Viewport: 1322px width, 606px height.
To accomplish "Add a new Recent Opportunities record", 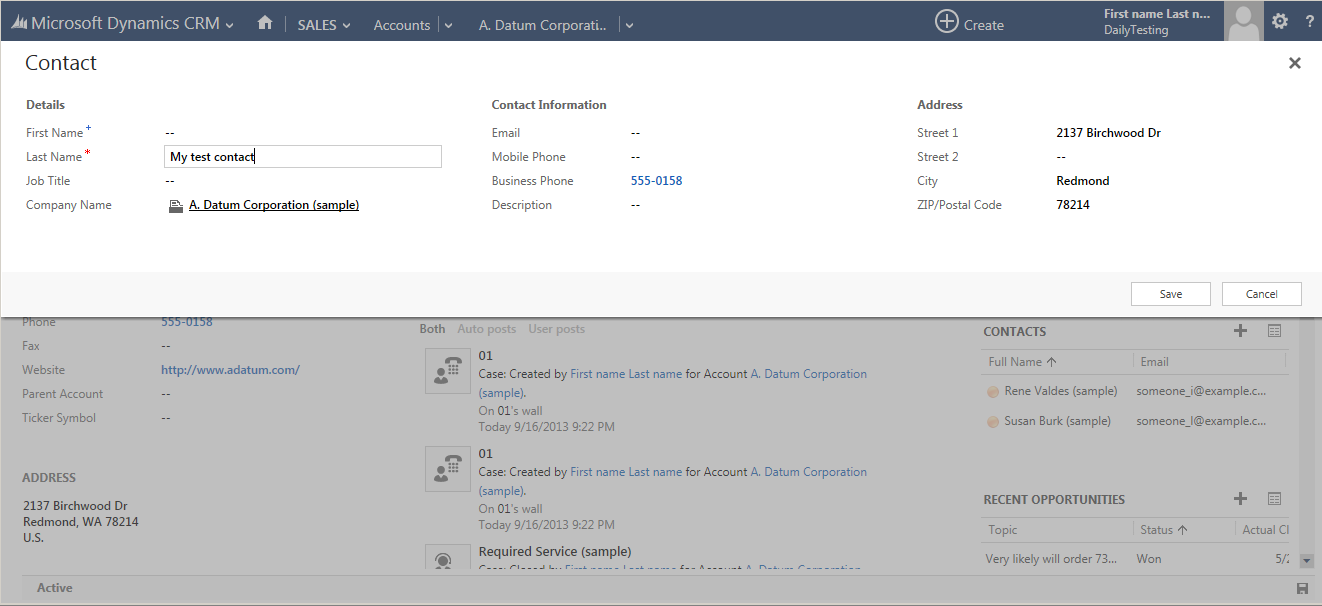I will point(1240,499).
